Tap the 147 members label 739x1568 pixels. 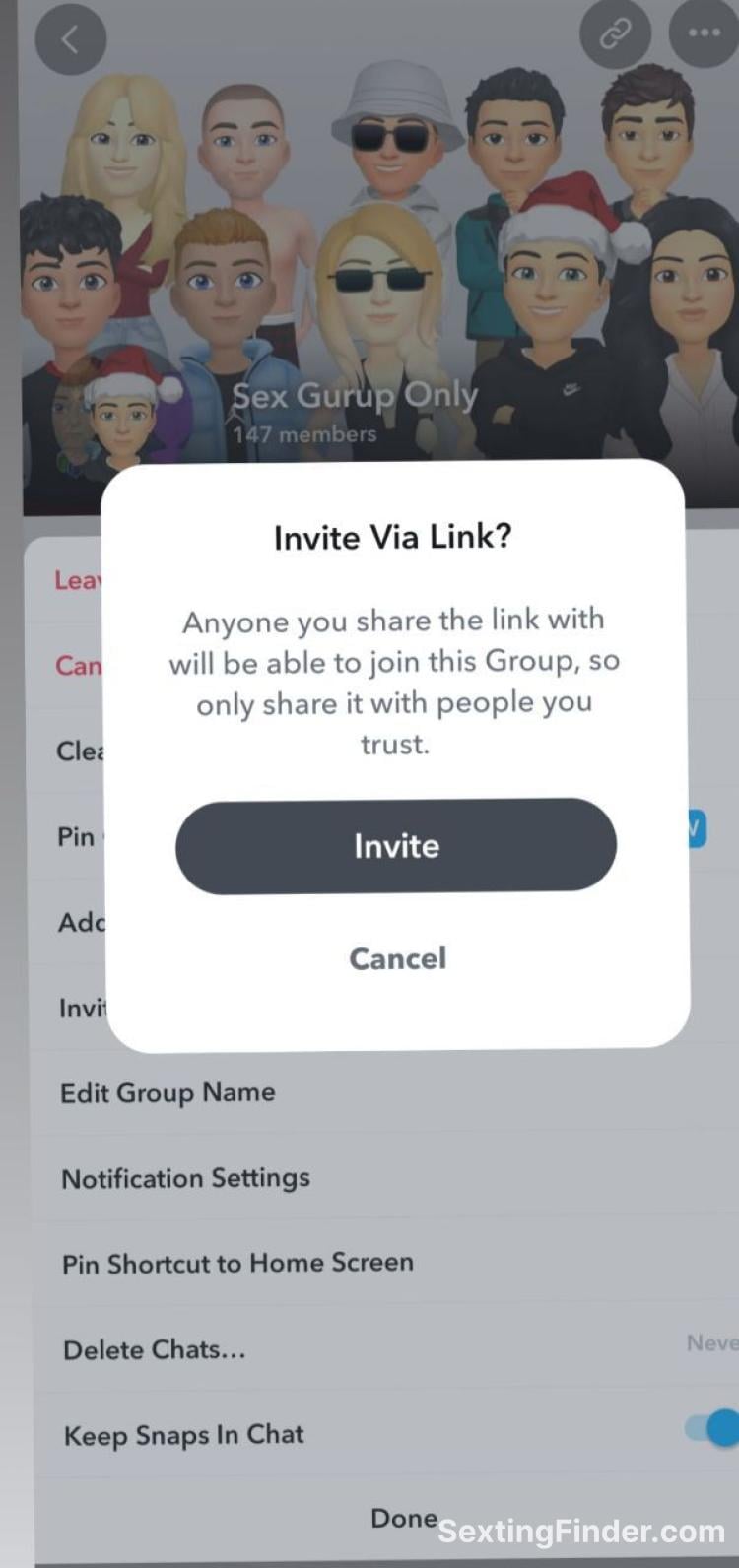click(304, 433)
